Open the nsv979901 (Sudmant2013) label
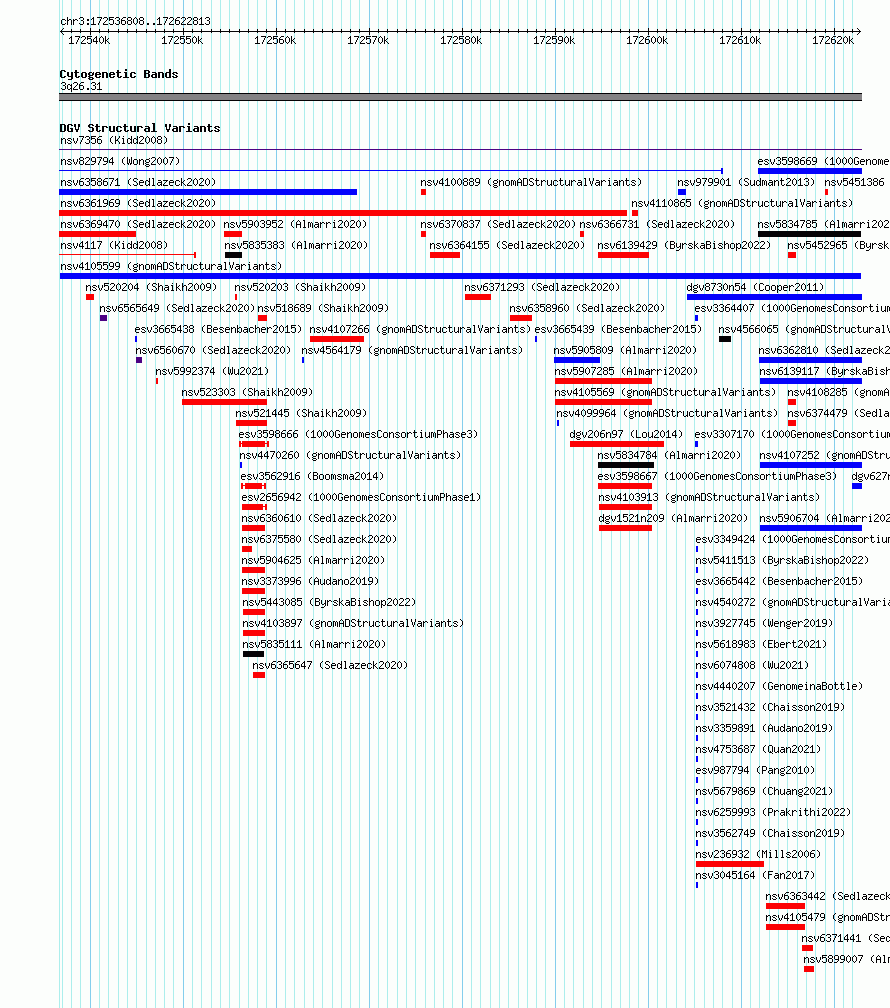Screen dimensions: 890x1008 [x=746, y=183]
